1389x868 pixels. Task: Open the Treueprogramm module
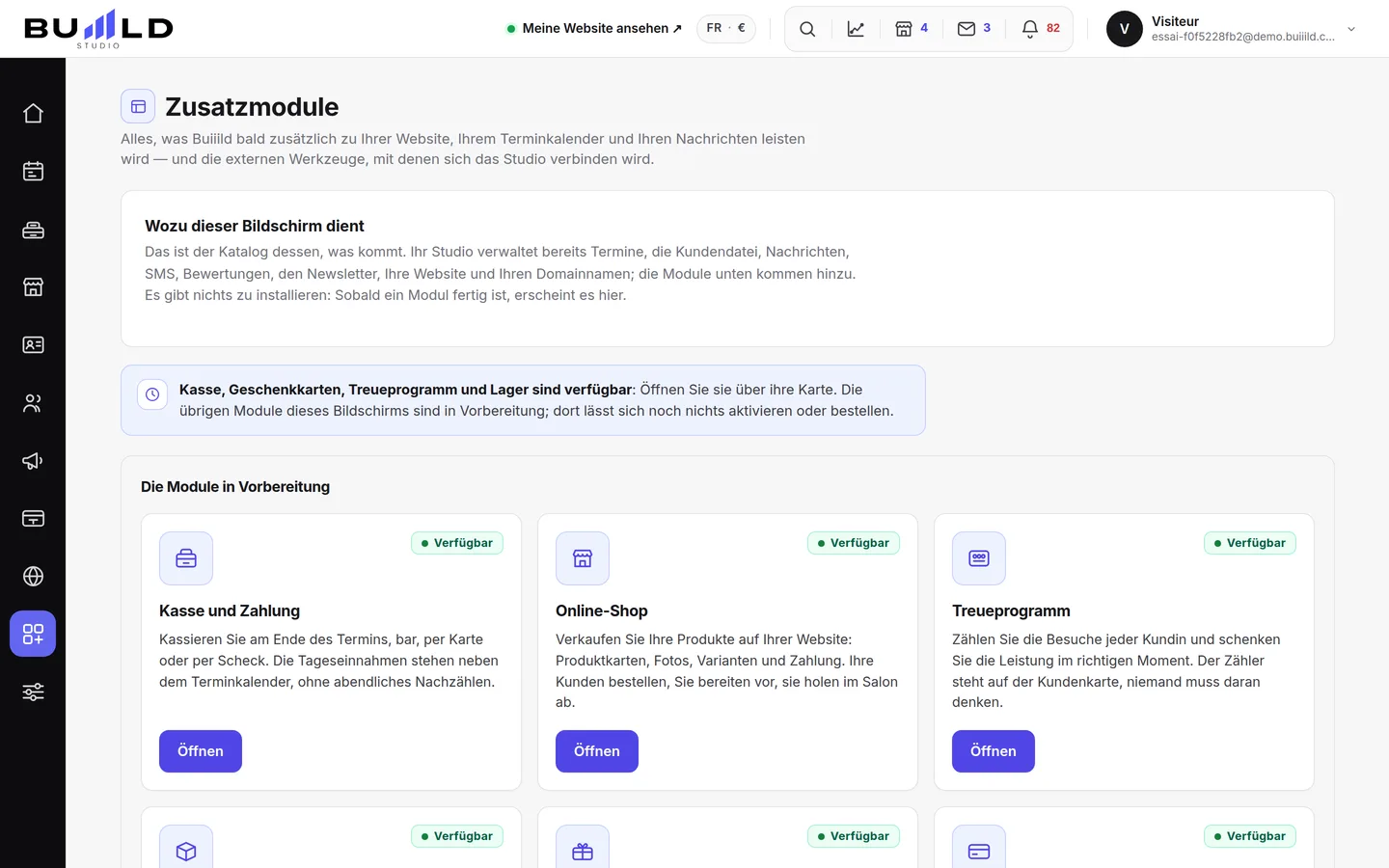tap(994, 751)
